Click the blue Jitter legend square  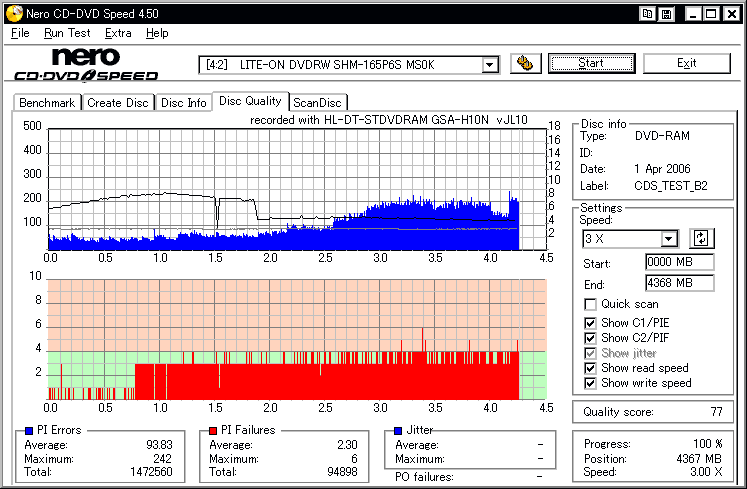[398, 430]
